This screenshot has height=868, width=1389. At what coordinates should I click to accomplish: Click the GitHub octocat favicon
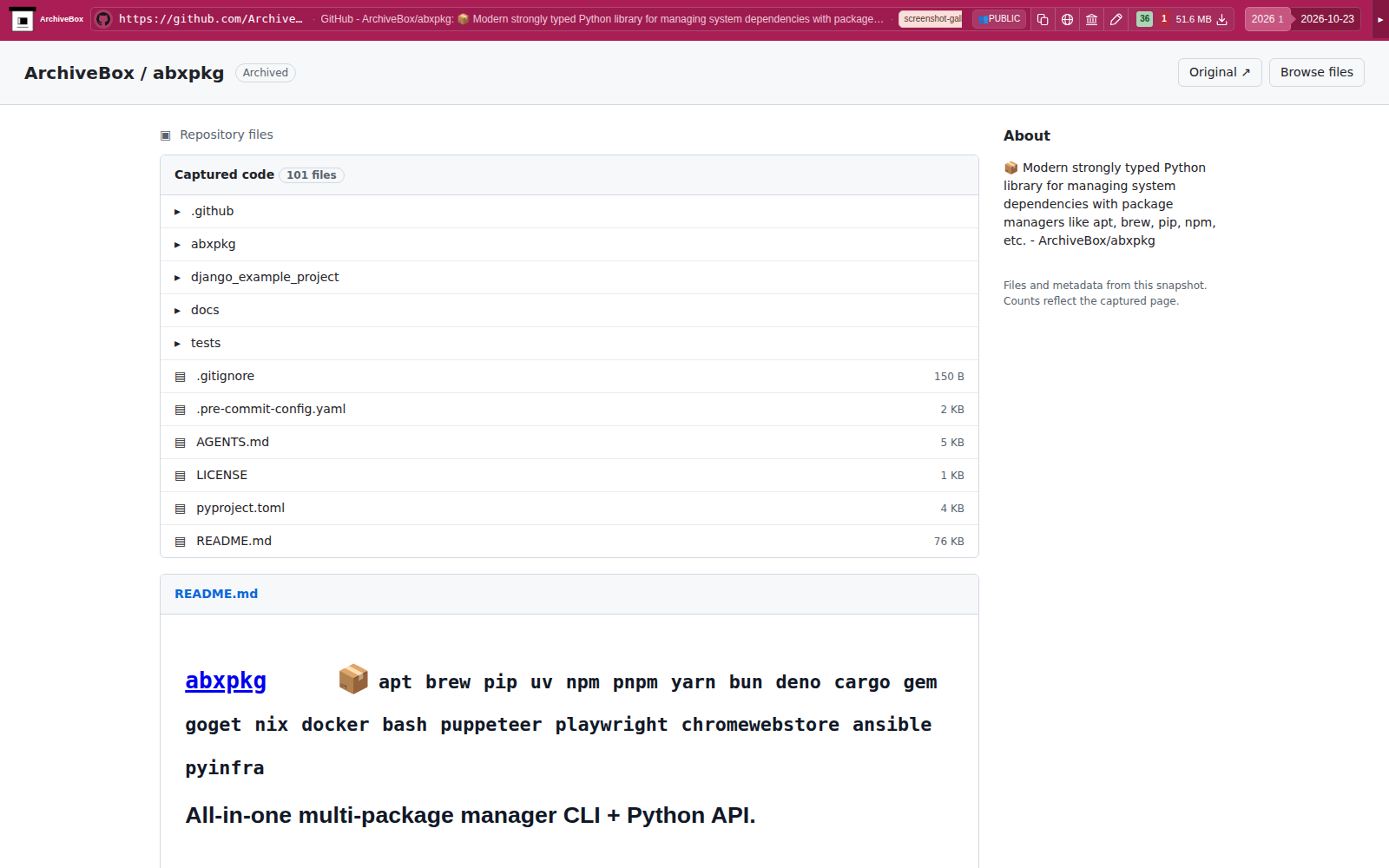[103, 19]
